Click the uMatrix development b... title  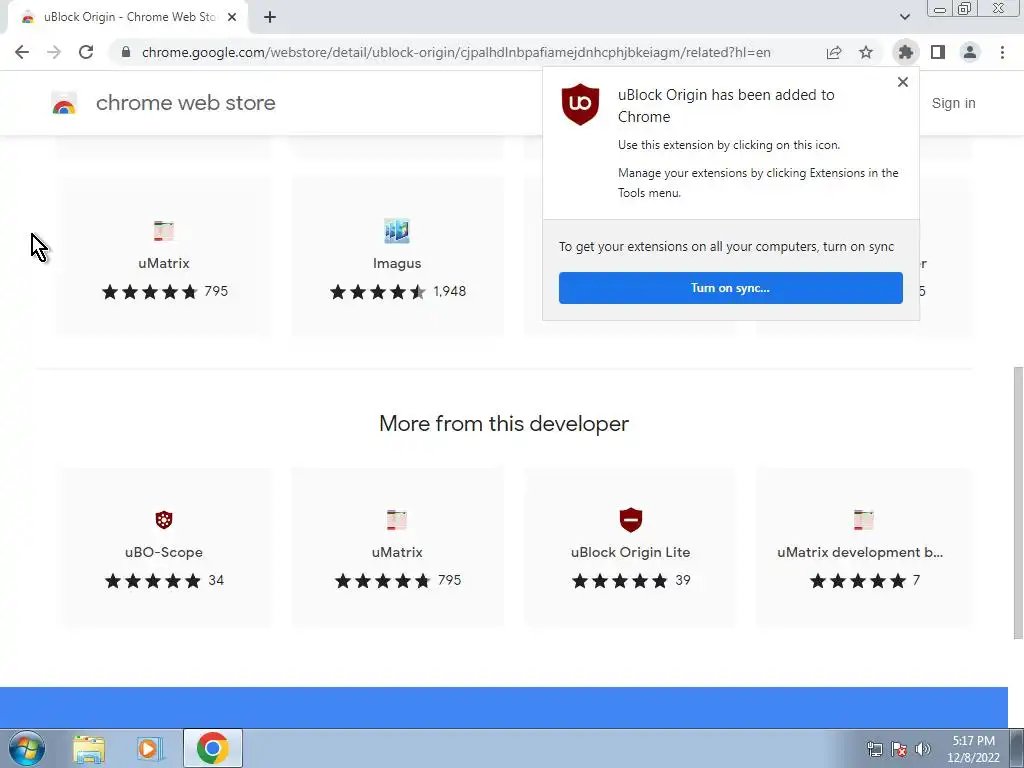click(860, 552)
